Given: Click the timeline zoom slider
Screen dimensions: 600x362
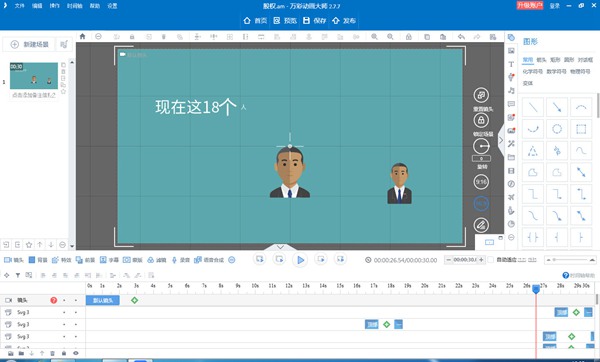Looking at the screenshot, I should 570,260.
